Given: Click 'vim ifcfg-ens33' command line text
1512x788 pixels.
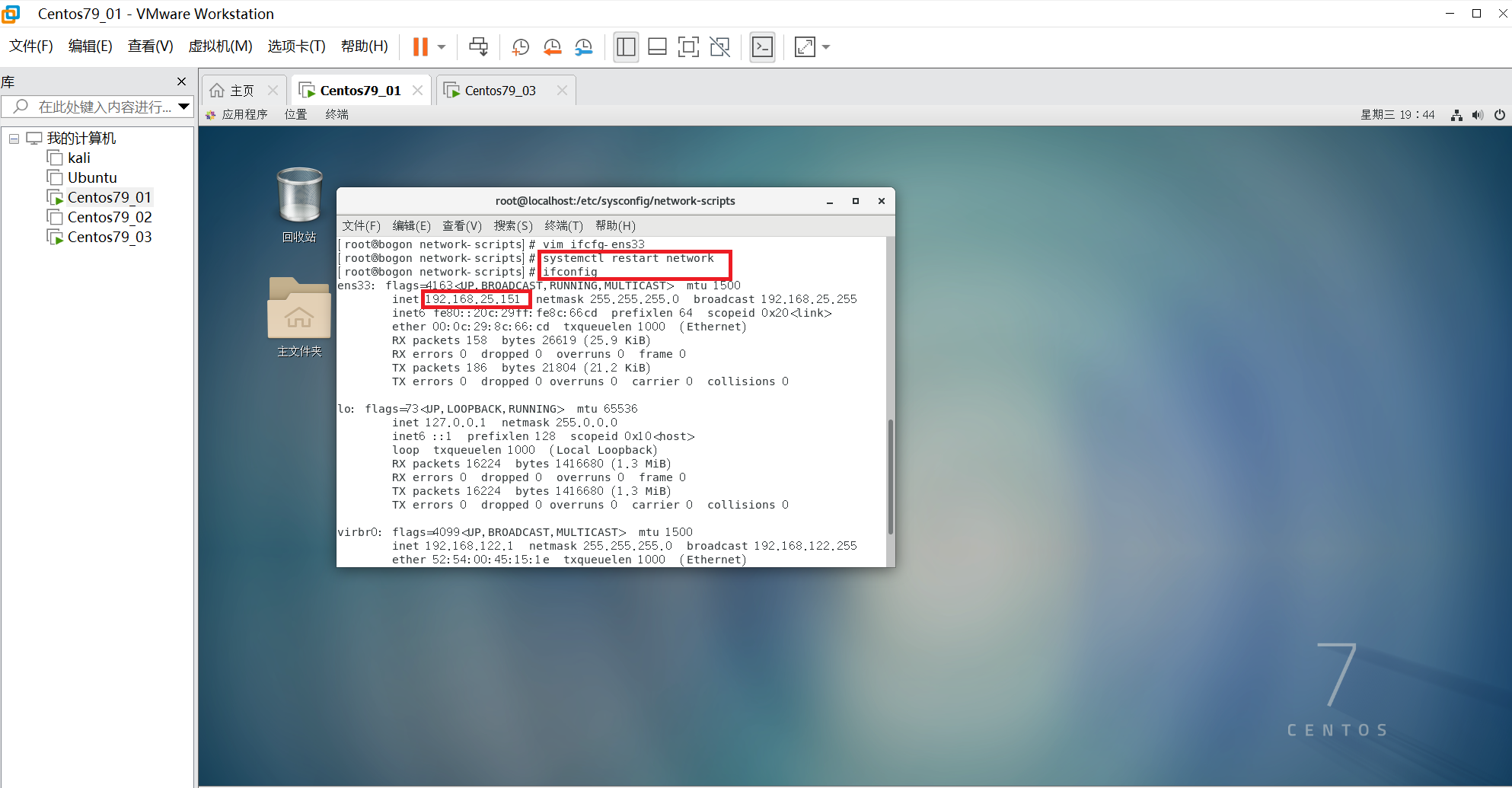Looking at the screenshot, I should (593, 244).
